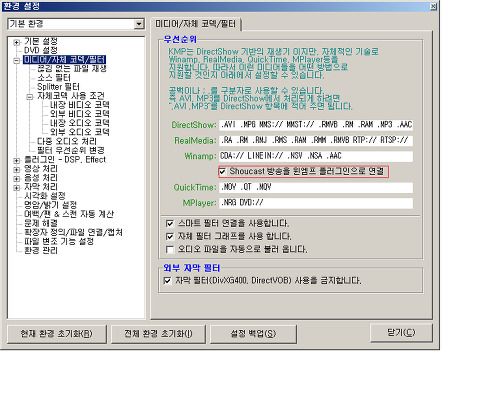
Task: Toggle 자체 필터 그래프 checkbox
Action: (x=170, y=236)
